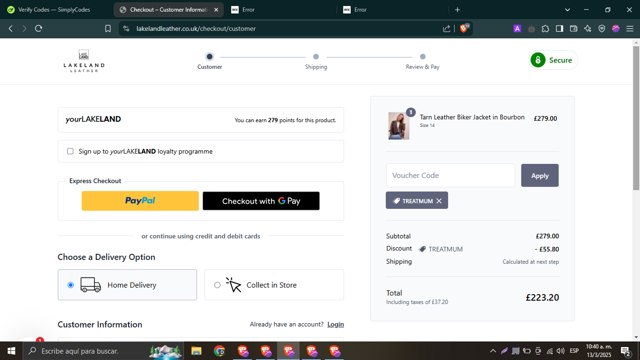Click the page vertical scrollbar
Screen dimensions: 640x360
[636, 118]
